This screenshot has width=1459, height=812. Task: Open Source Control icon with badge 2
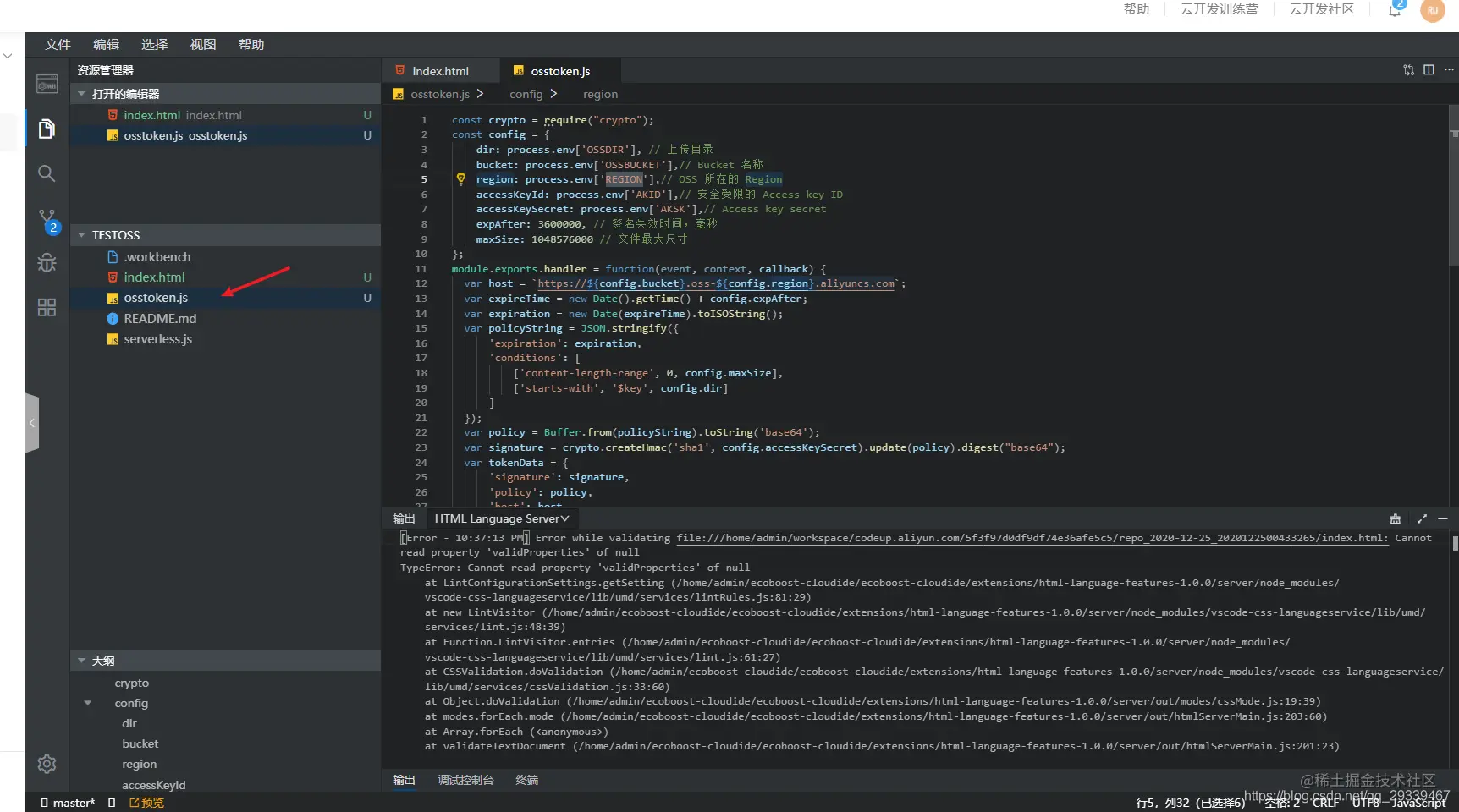click(x=48, y=221)
